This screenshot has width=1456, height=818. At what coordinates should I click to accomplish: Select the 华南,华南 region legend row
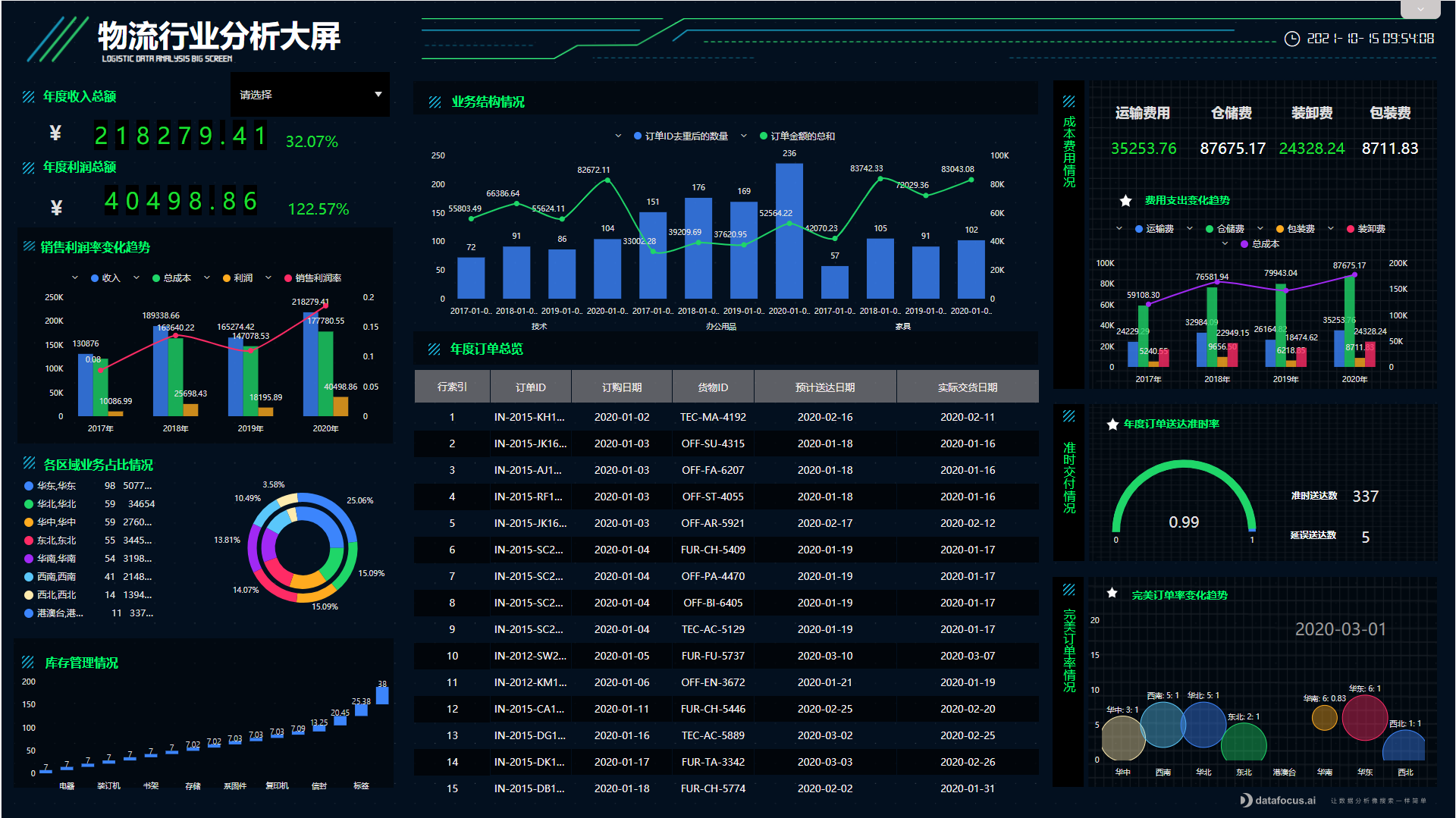[x=89, y=559]
